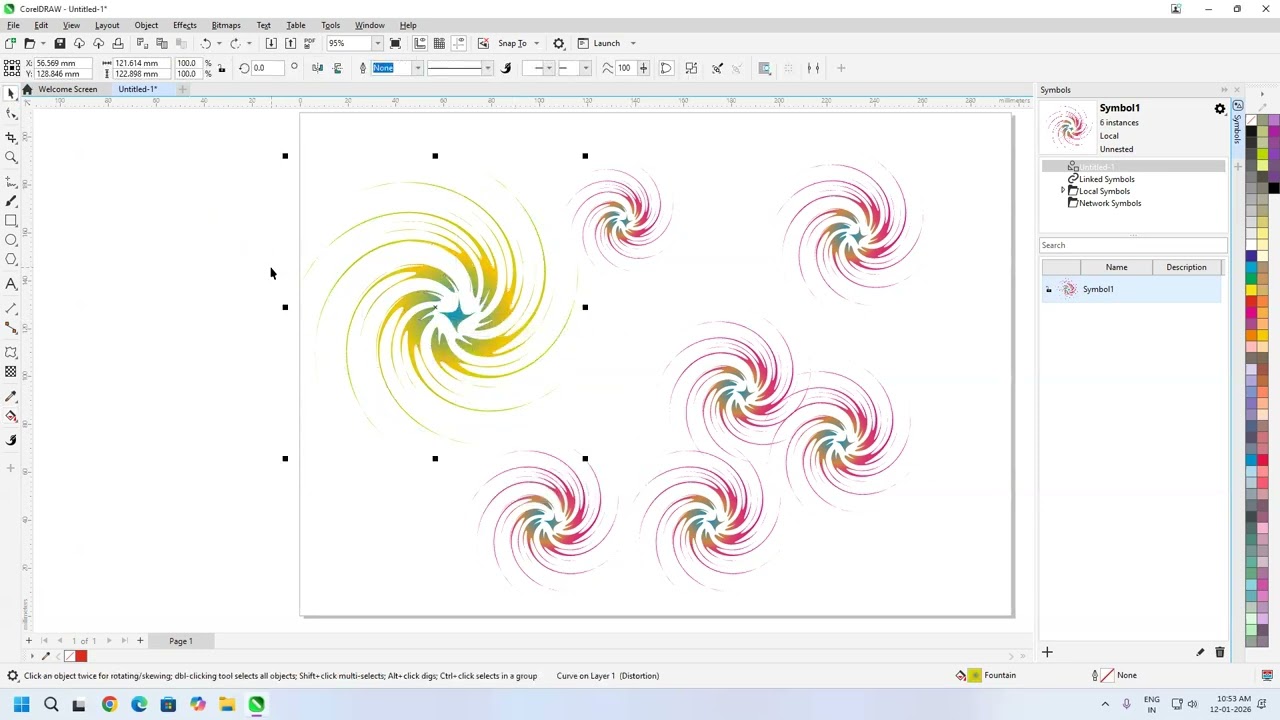The image size is (1280, 720).
Task: Select the Interactive Fill bucket tool
Action: tap(11, 416)
